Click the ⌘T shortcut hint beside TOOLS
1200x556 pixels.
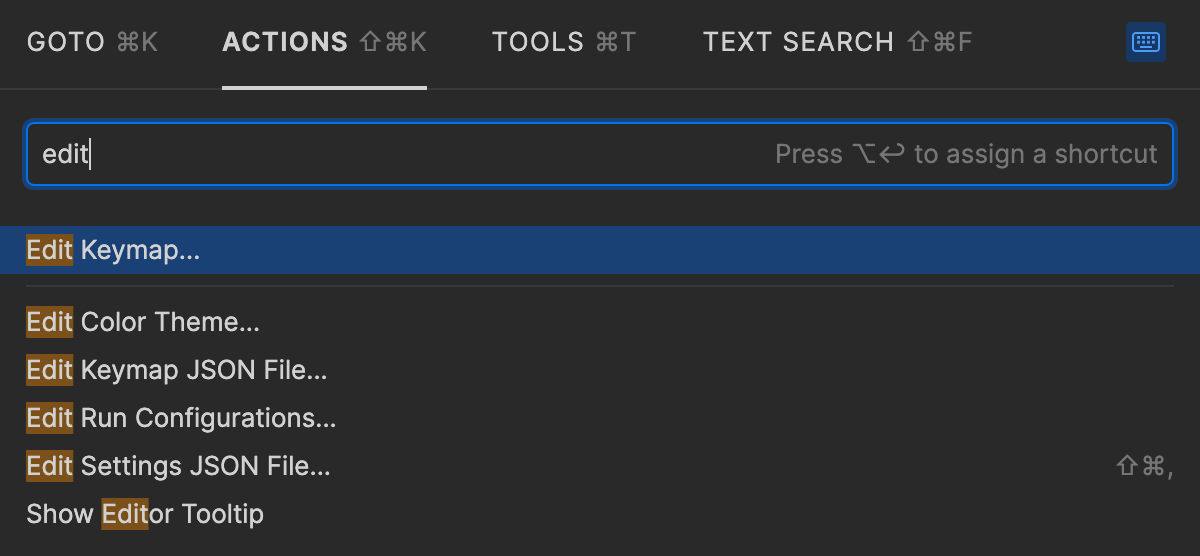click(616, 42)
